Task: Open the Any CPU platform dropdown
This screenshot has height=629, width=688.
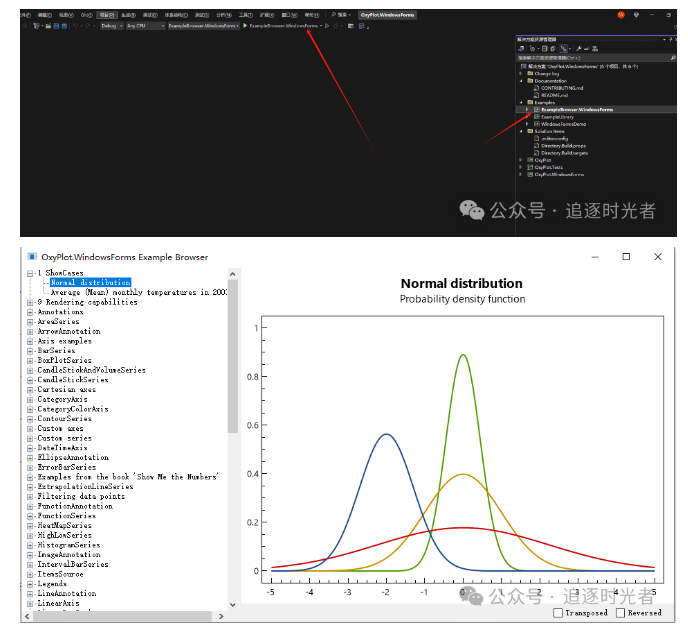Action: click(146, 26)
